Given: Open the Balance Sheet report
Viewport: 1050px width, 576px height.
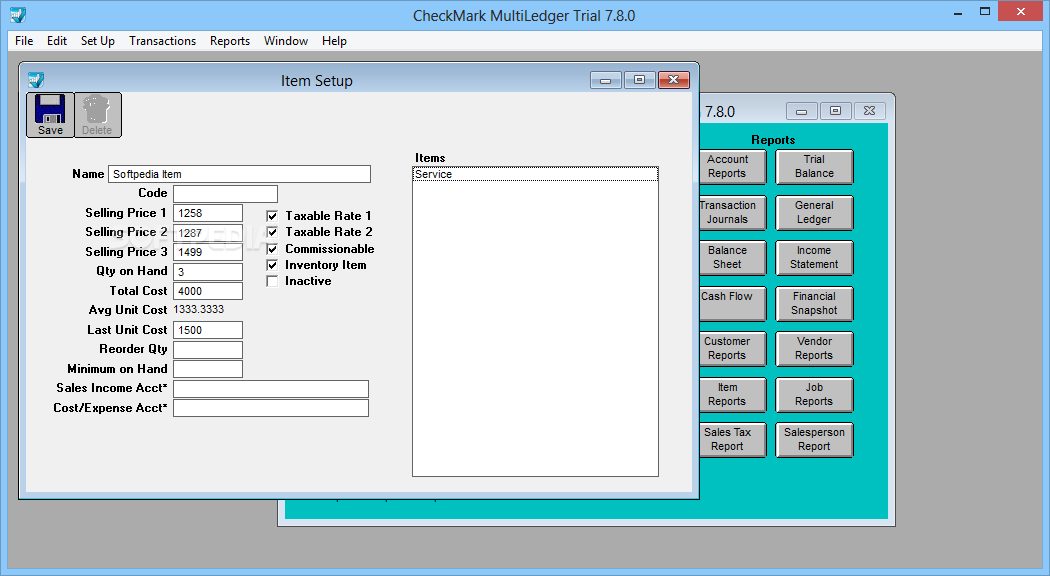Looking at the screenshot, I should point(732,257).
